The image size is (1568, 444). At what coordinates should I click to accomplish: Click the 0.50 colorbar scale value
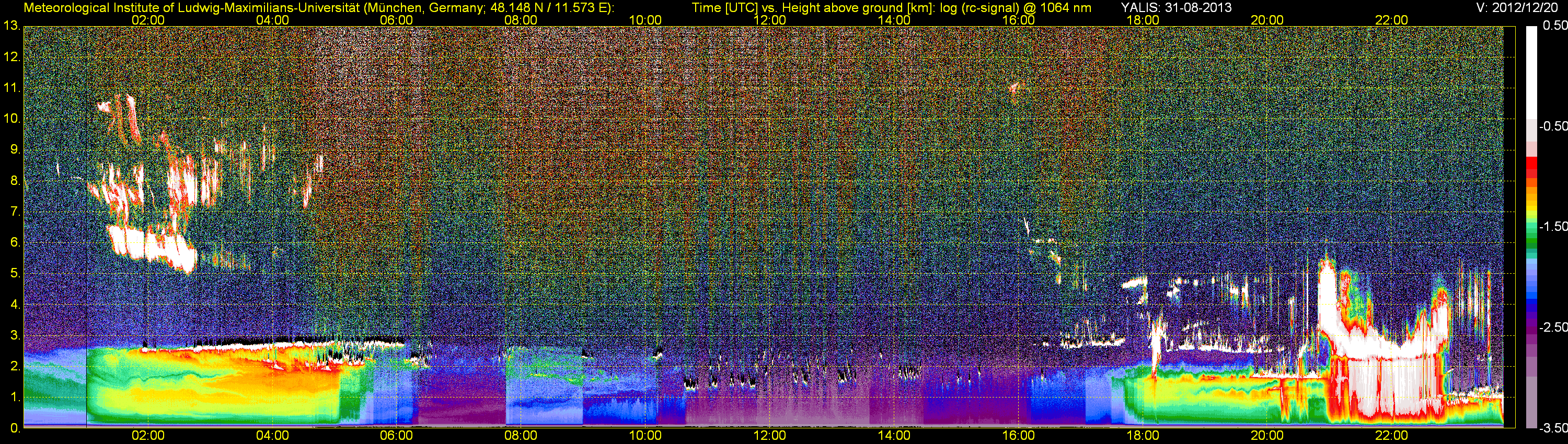pos(1555,26)
